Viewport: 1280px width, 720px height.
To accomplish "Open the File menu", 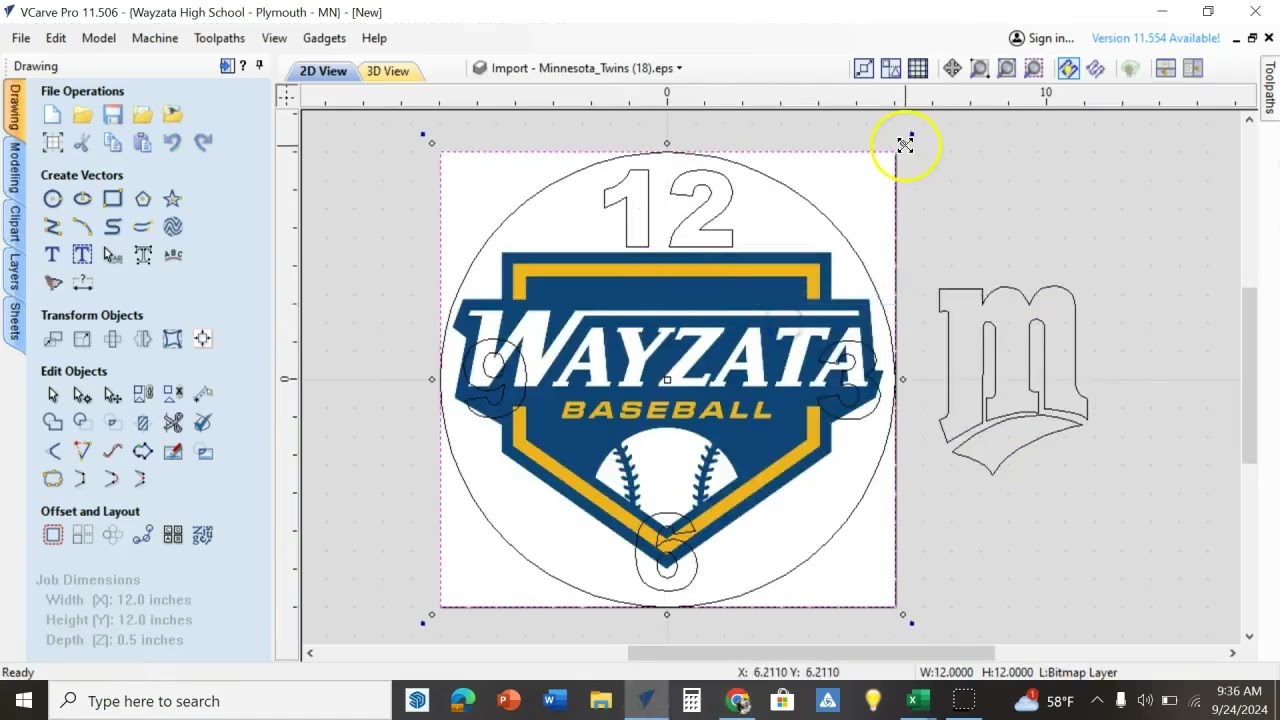I will click(21, 38).
